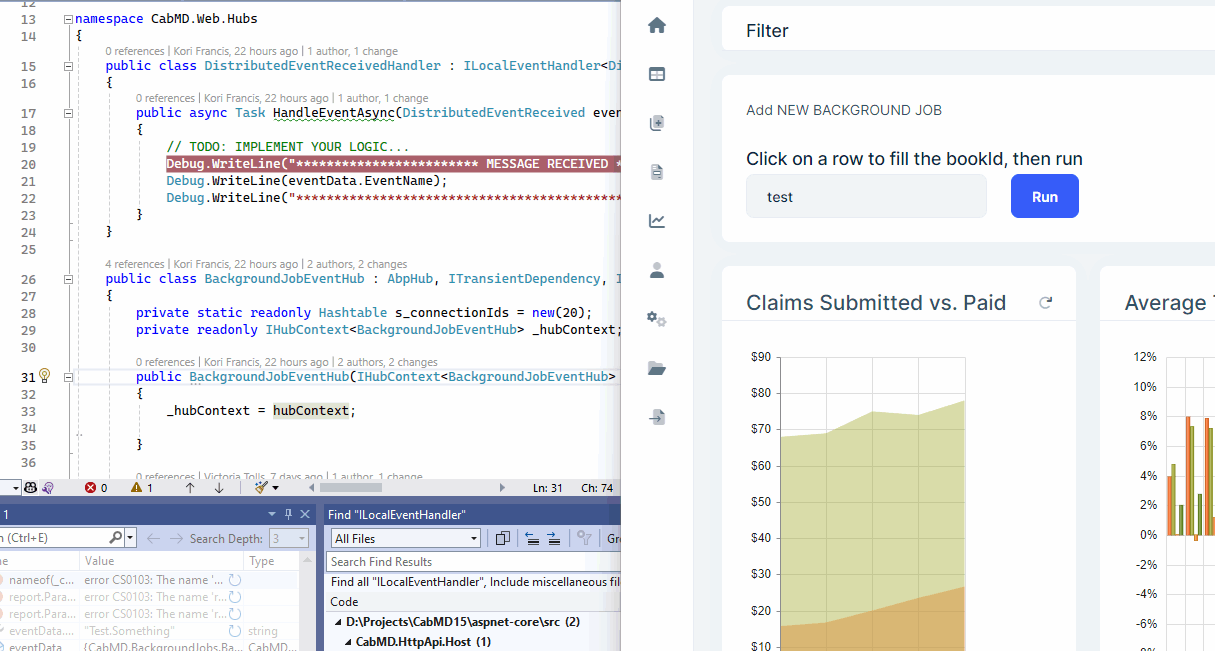Click the bookId text field containing test
This screenshot has height=651, width=1215.
(x=866, y=197)
